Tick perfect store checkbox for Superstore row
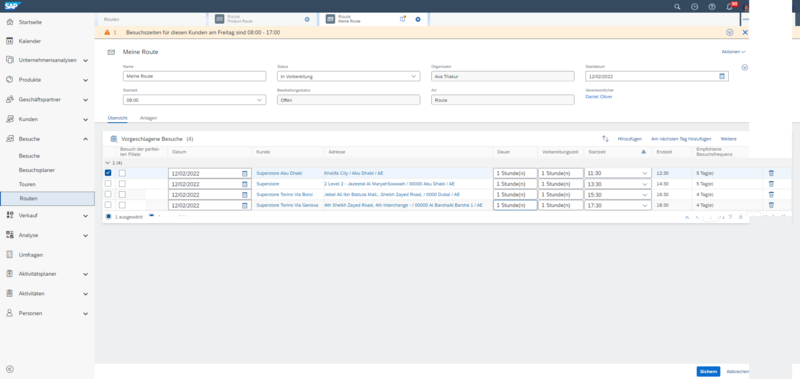Viewport: 800px width, 379px height. pyautogui.click(x=122, y=184)
